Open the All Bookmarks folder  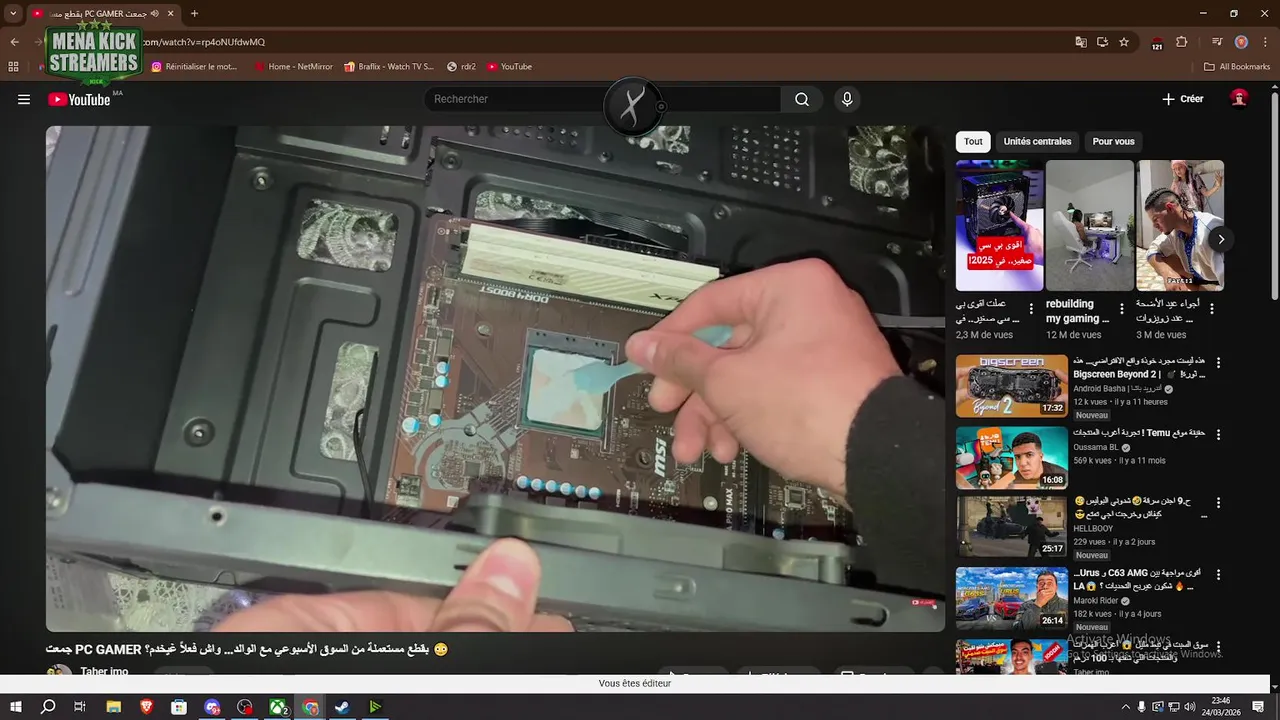(1237, 67)
